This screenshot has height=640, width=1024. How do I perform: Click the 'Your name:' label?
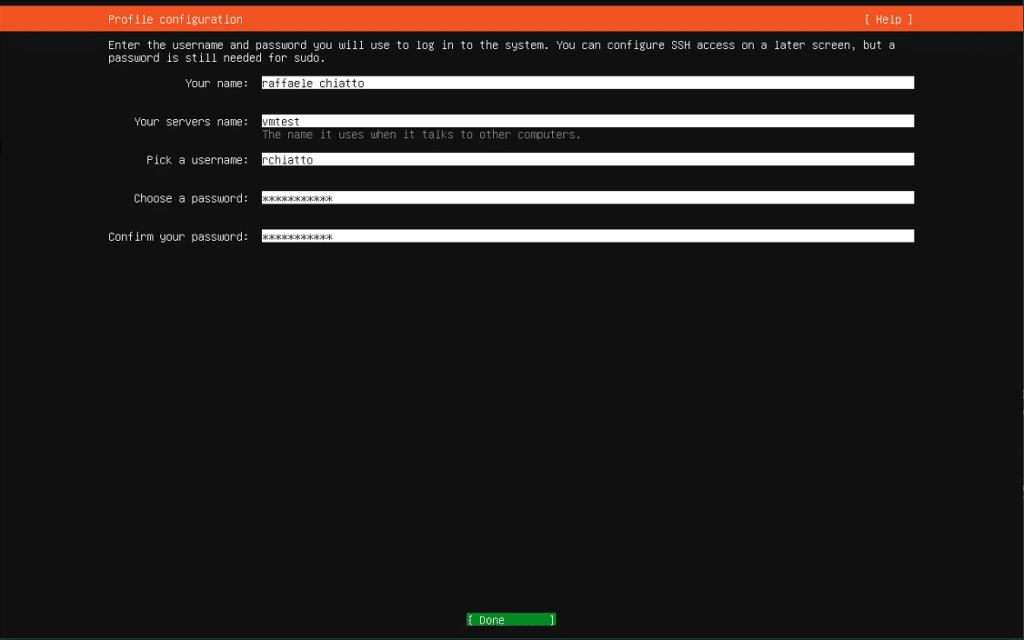tap(217, 84)
